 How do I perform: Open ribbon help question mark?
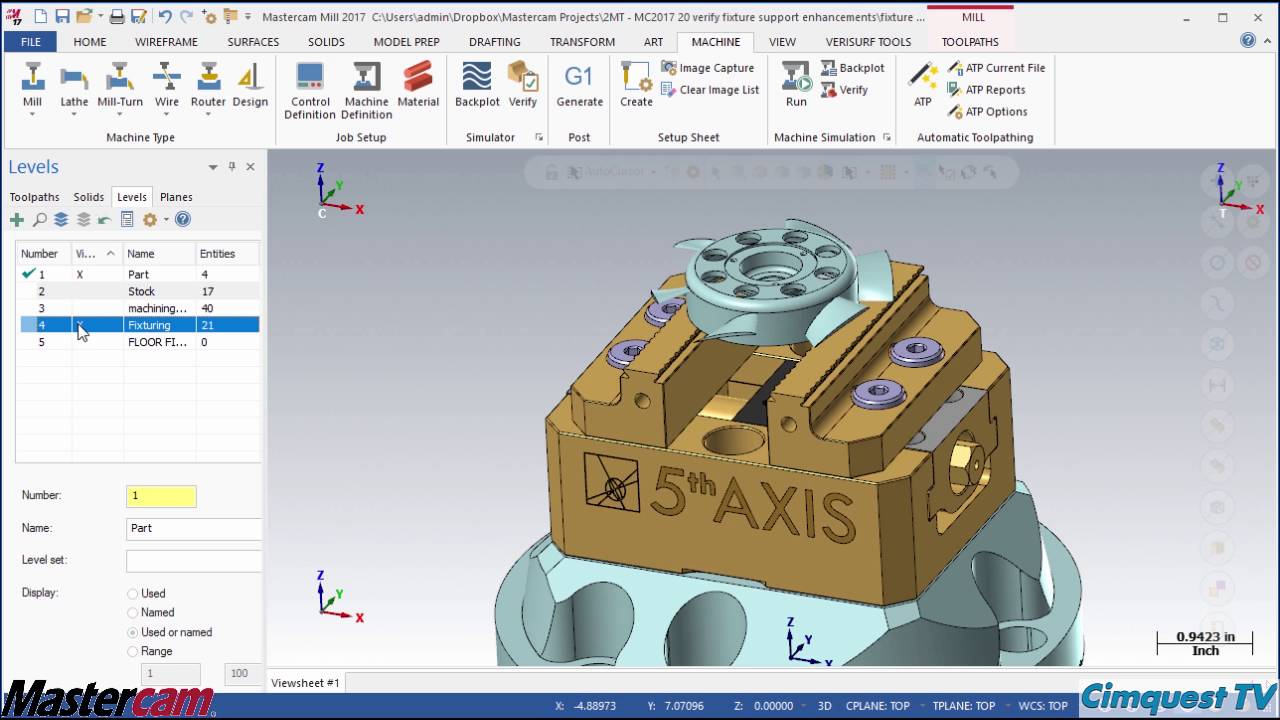[x=1248, y=41]
